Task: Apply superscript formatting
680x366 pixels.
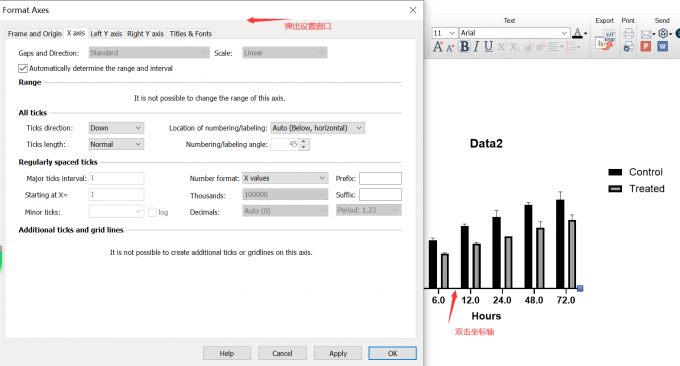Action: pyautogui.click(x=502, y=46)
